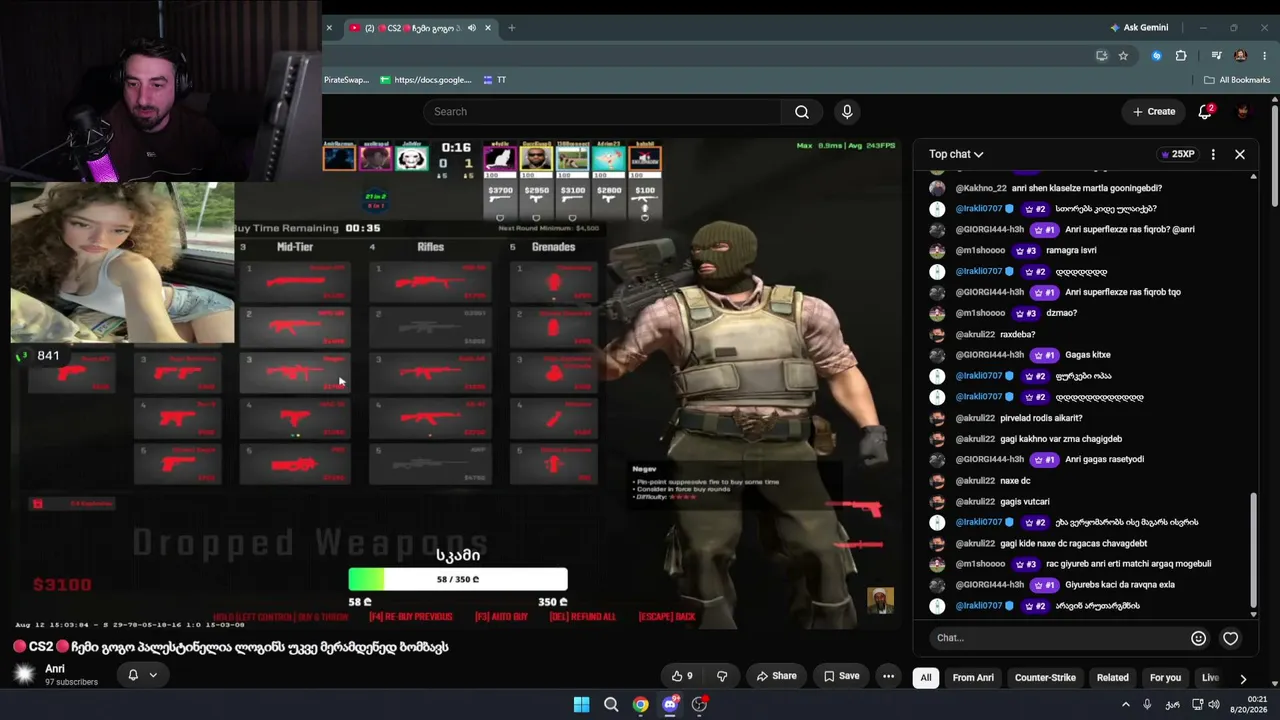
Task: Select the Counter-Strike chip
Action: pyautogui.click(x=1045, y=678)
